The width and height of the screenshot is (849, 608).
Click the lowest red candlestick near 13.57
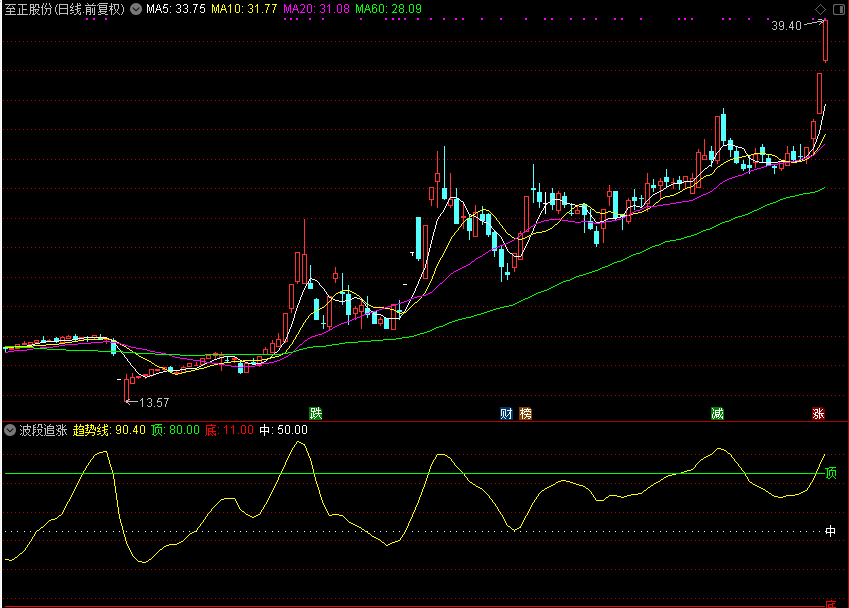[127, 389]
